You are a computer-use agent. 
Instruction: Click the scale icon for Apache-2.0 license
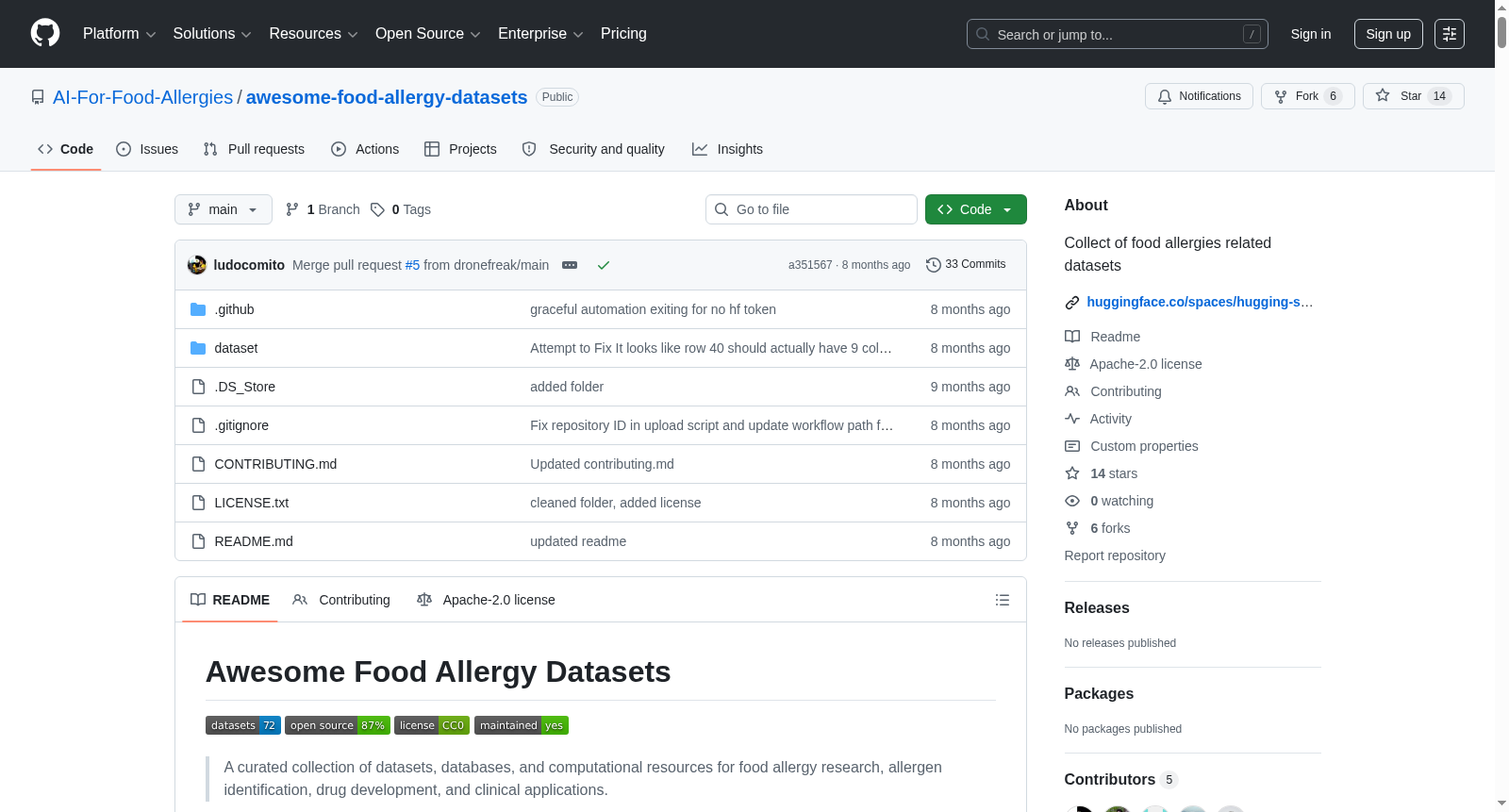click(x=1072, y=364)
